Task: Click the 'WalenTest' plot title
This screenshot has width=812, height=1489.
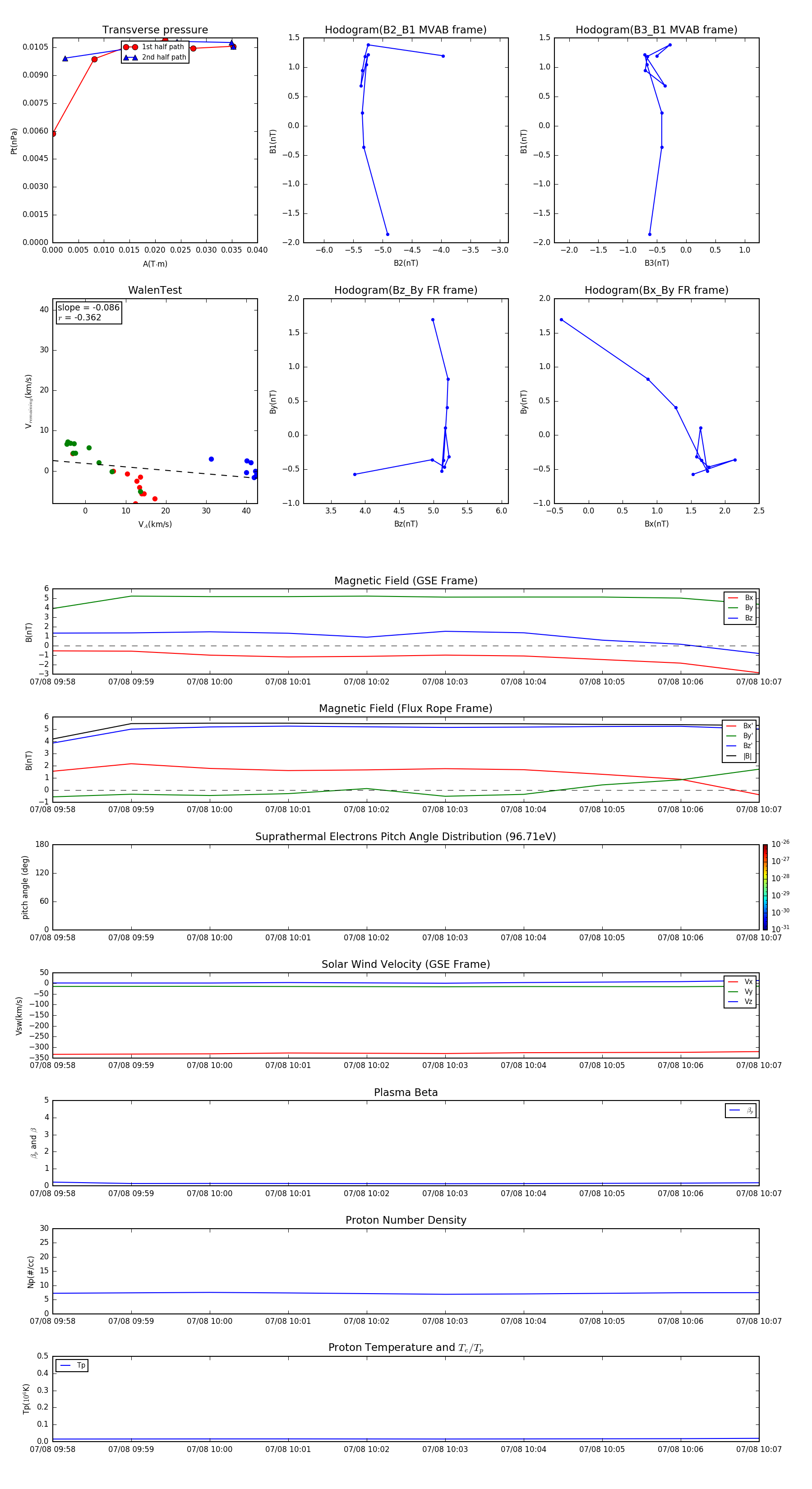Action: click(155, 290)
